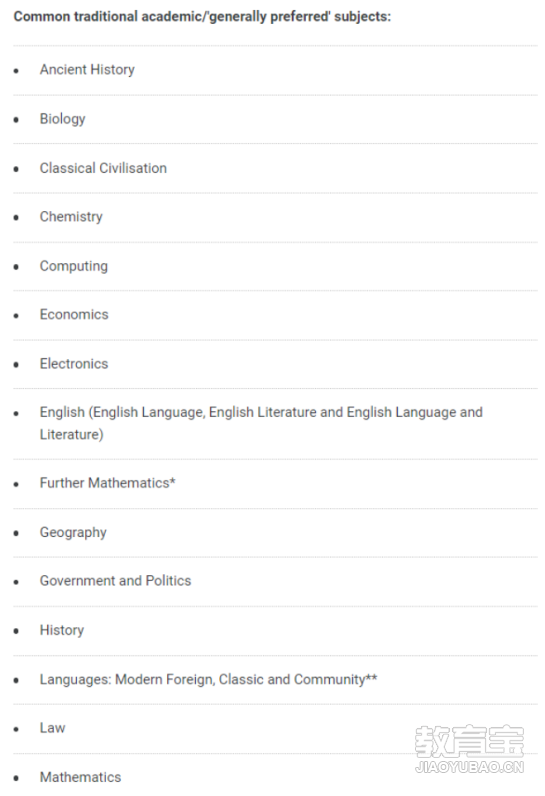Select the Chemistry list item
This screenshot has width=545, height=796.
[x=71, y=217]
